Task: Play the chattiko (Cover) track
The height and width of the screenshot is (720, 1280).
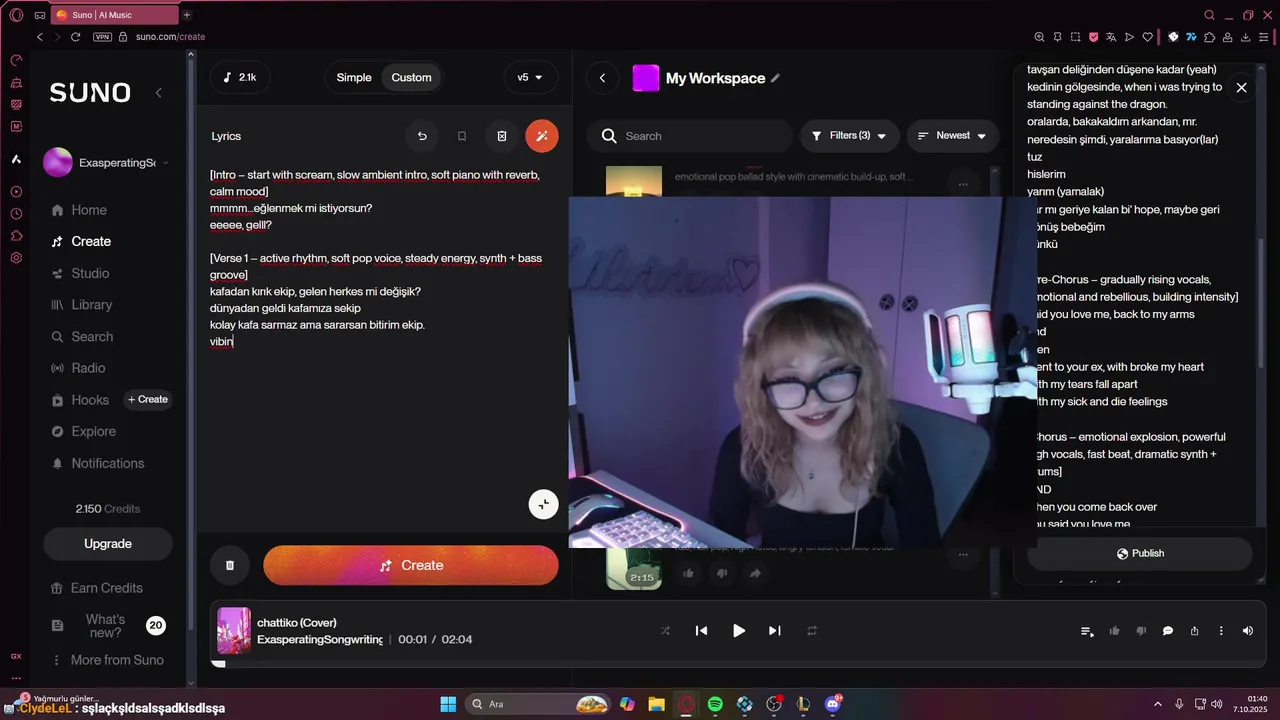Action: [x=738, y=631]
